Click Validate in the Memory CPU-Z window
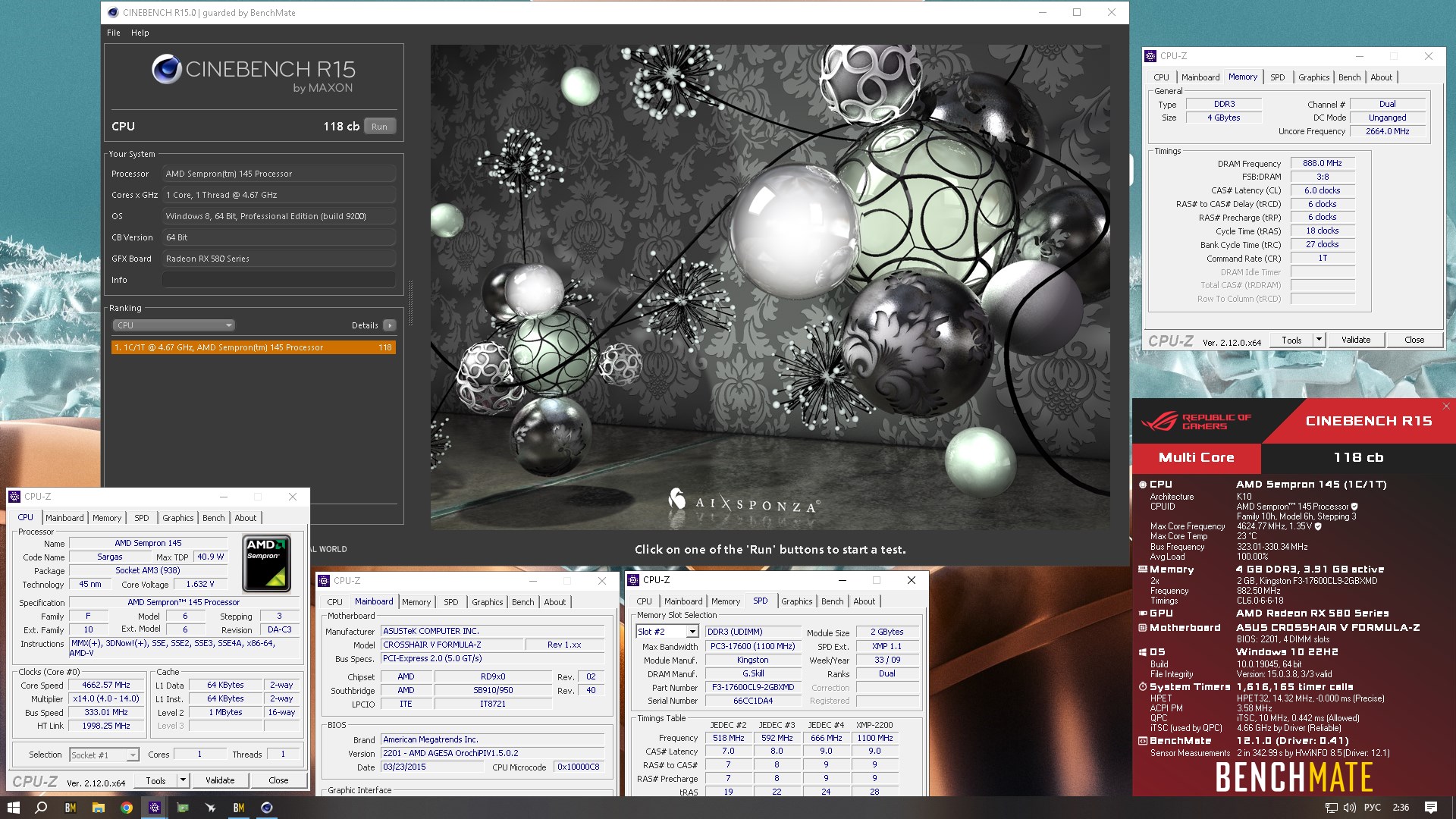Image resolution: width=1456 pixels, height=819 pixels. click(1355, 340)
